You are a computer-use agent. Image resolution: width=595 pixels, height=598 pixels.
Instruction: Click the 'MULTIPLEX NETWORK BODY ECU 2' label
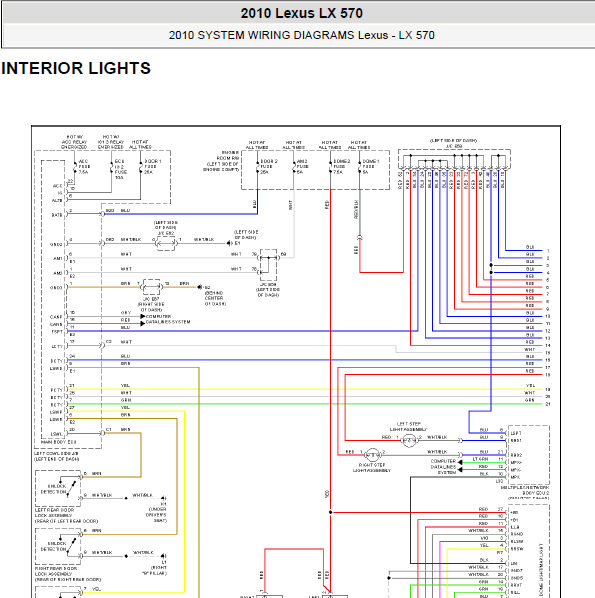(525, 490)
